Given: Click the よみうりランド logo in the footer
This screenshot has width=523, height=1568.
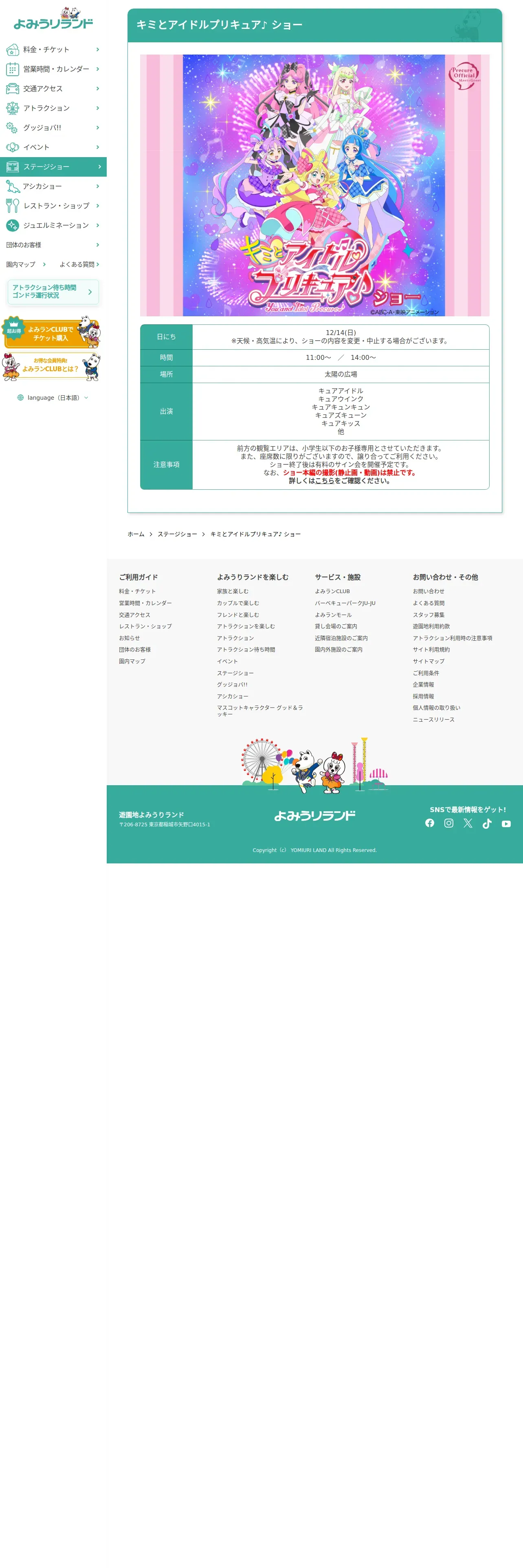Looking at the screenshot, I should 315,816.
